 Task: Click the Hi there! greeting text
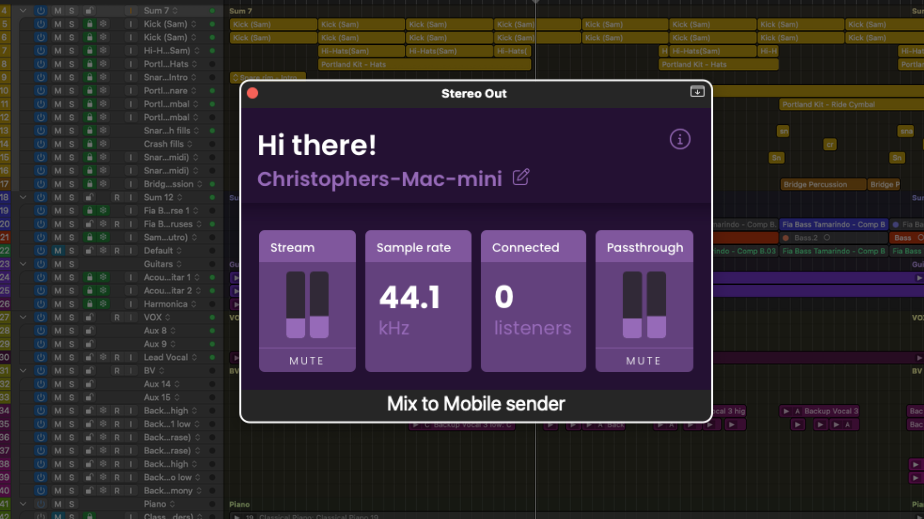pos(316,145)
